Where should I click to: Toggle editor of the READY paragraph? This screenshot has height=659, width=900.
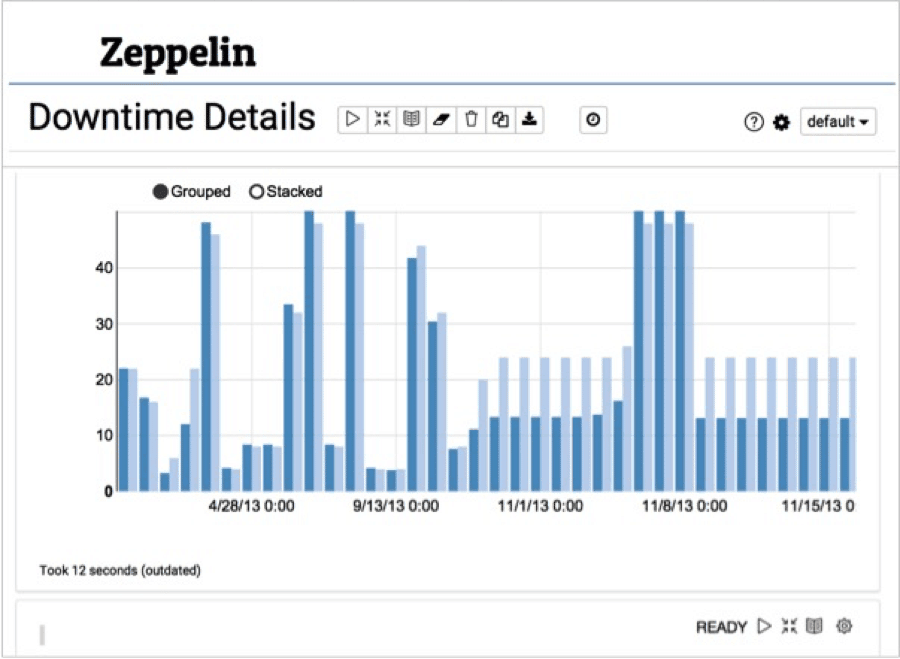(789, 626)
